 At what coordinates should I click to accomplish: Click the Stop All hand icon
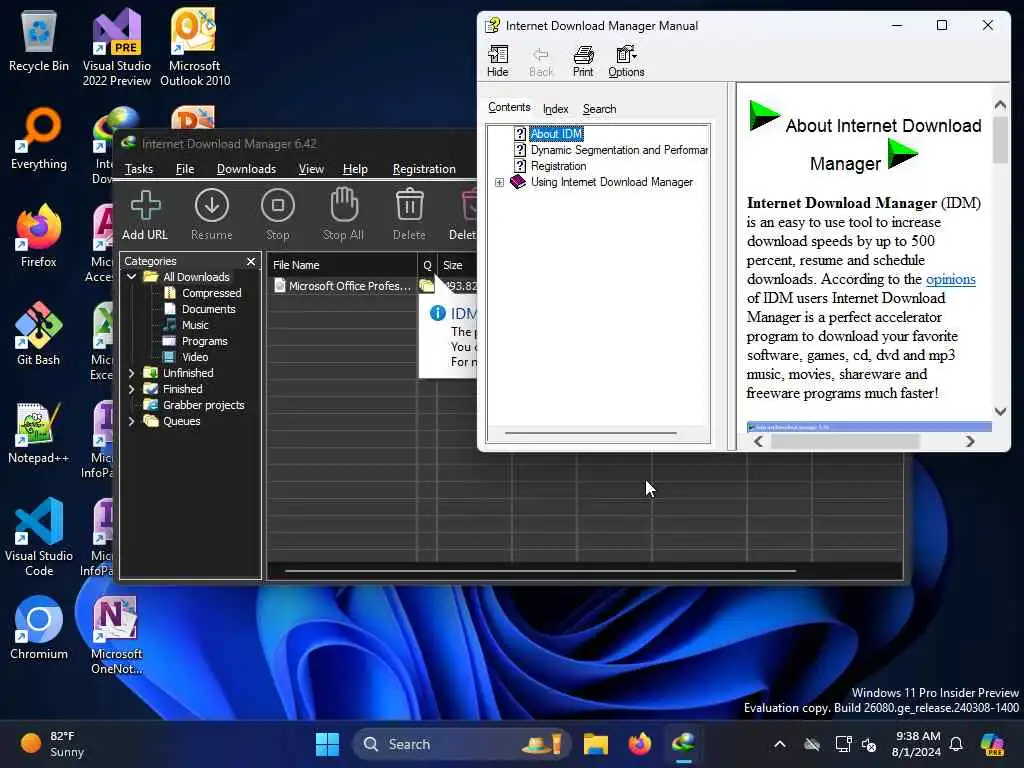(344, 215)
